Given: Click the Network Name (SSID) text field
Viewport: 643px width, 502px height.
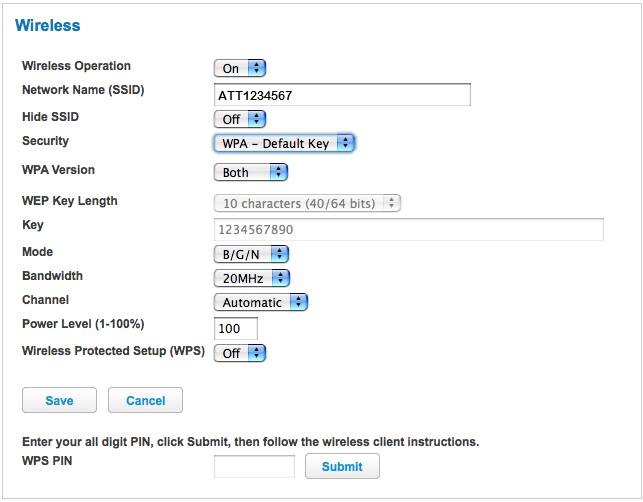Looking at the screenshot, I should [342, 95].
